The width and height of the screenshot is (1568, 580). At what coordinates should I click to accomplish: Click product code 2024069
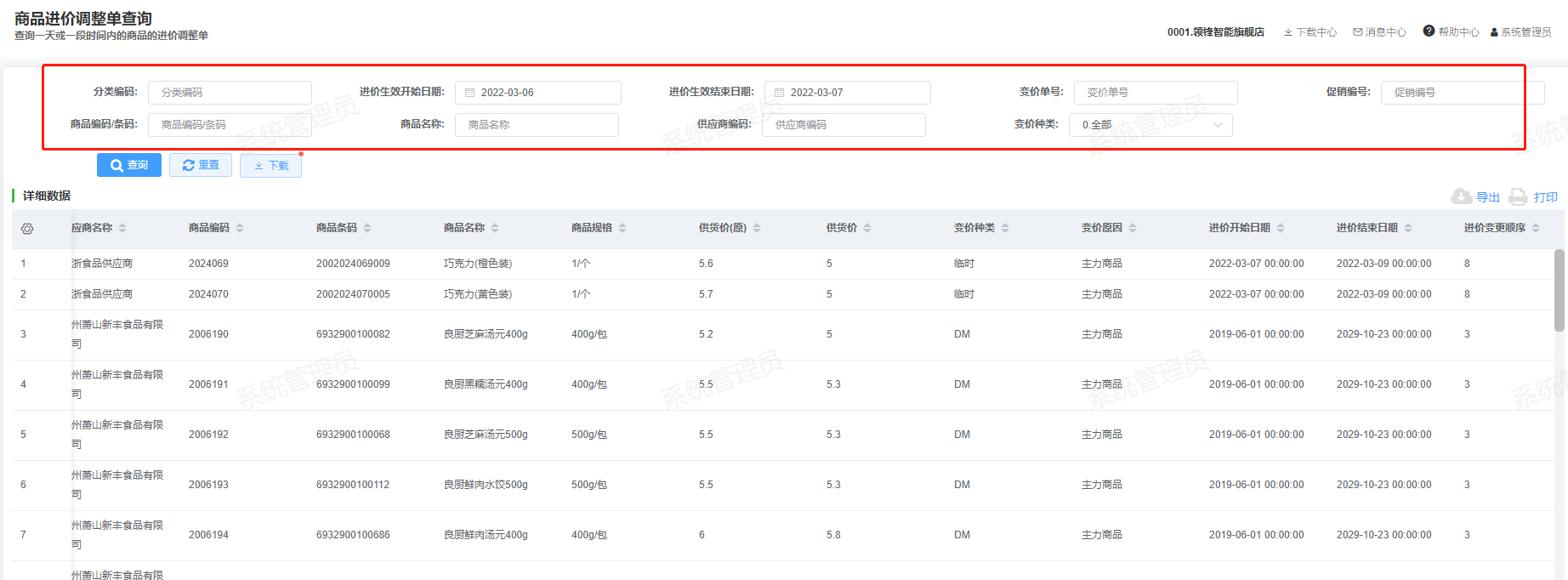click(x=208, y=264)
